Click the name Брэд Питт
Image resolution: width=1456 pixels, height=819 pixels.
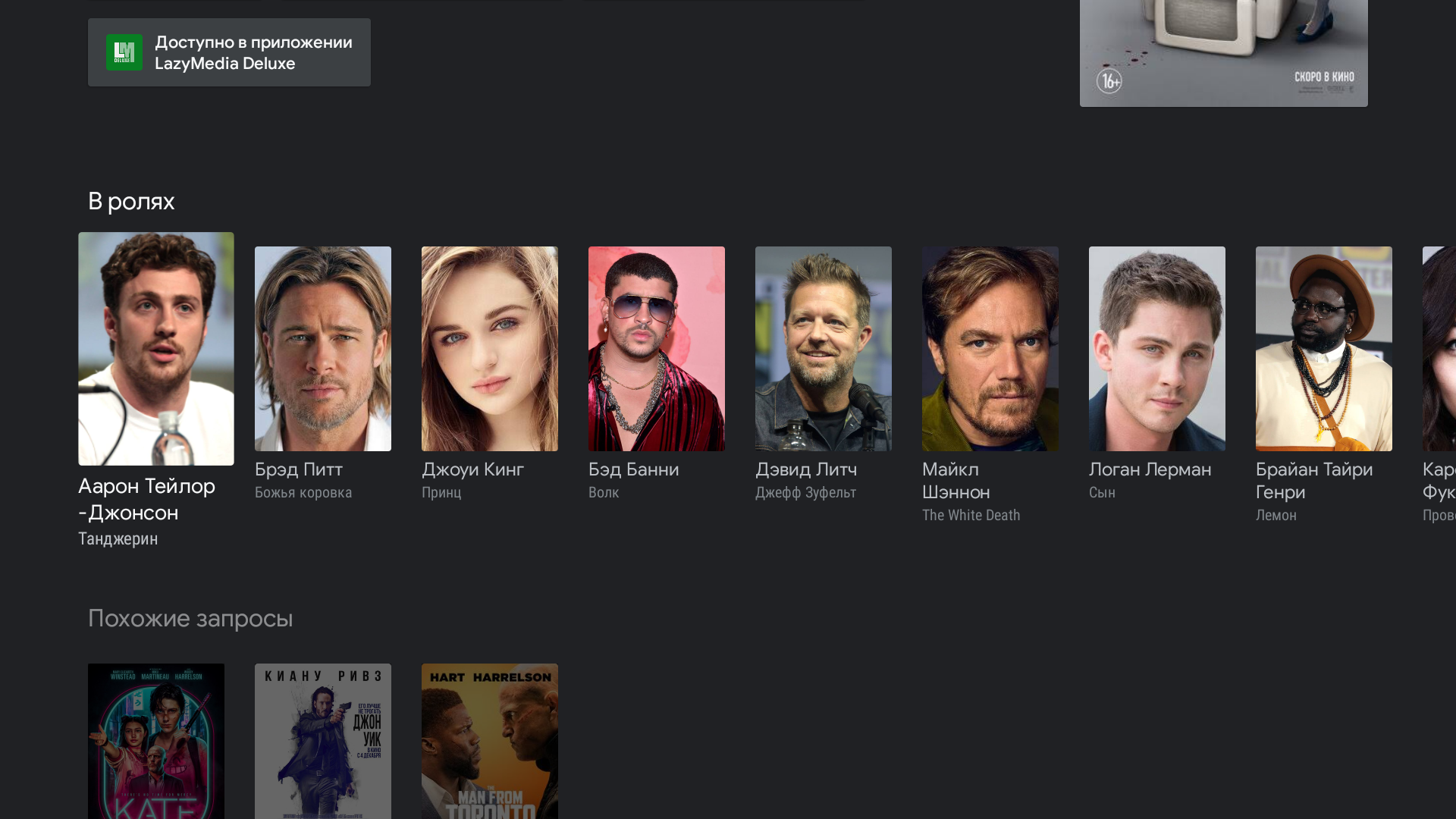click(x=299, y=469)
